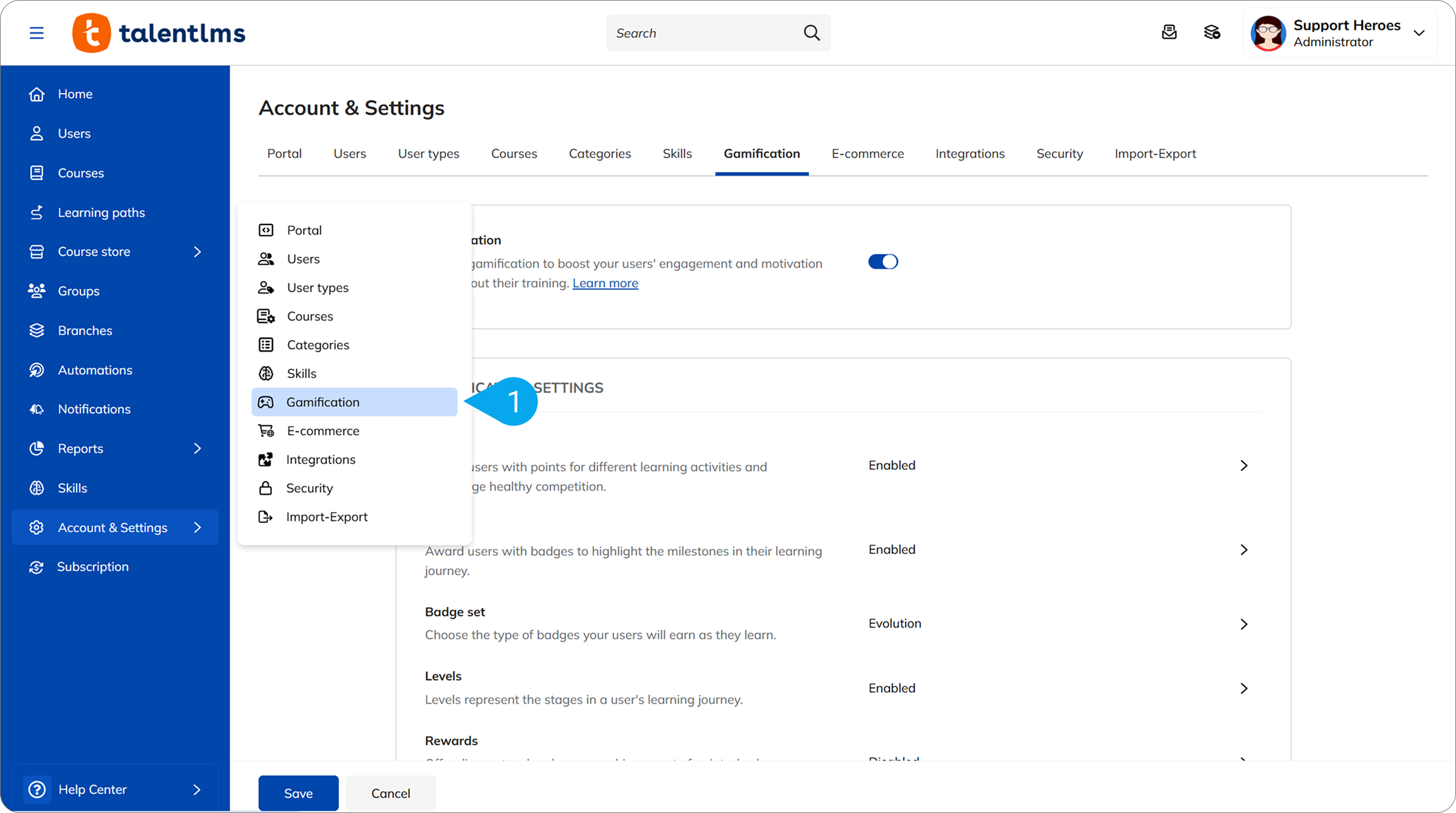Image resolution: width=1456 pixels, height=813 pixels.
Task: Open the Learn more link
Action: tap(605, 283)
